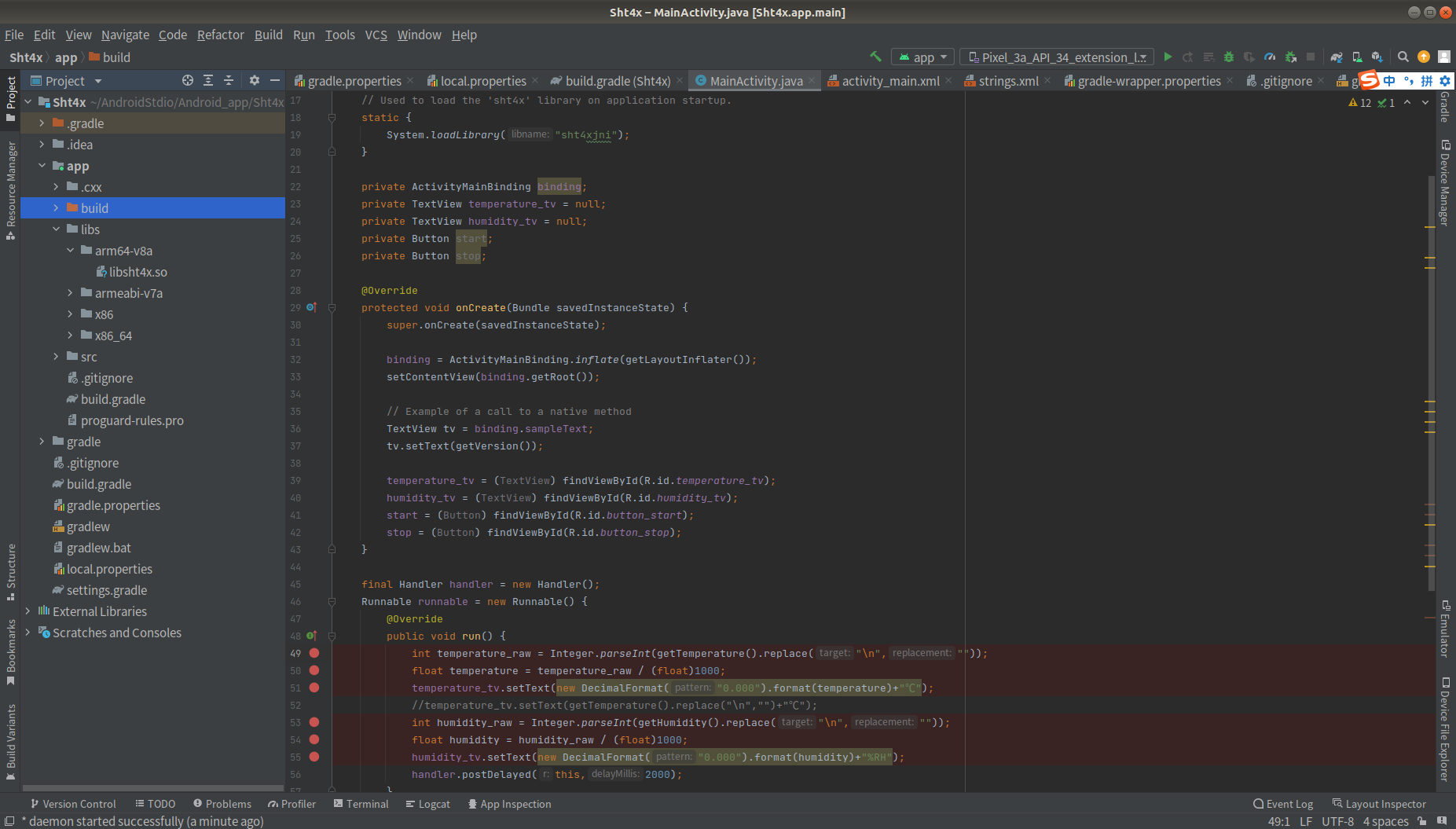Collapse the libs folder in the tree
Screen dimensions: 1456x829
click(x=56, y=229)
